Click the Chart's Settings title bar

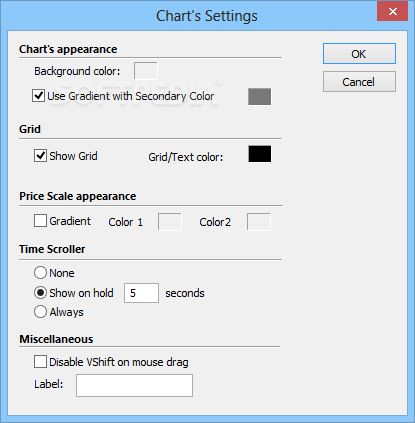[x=207, y=16]
